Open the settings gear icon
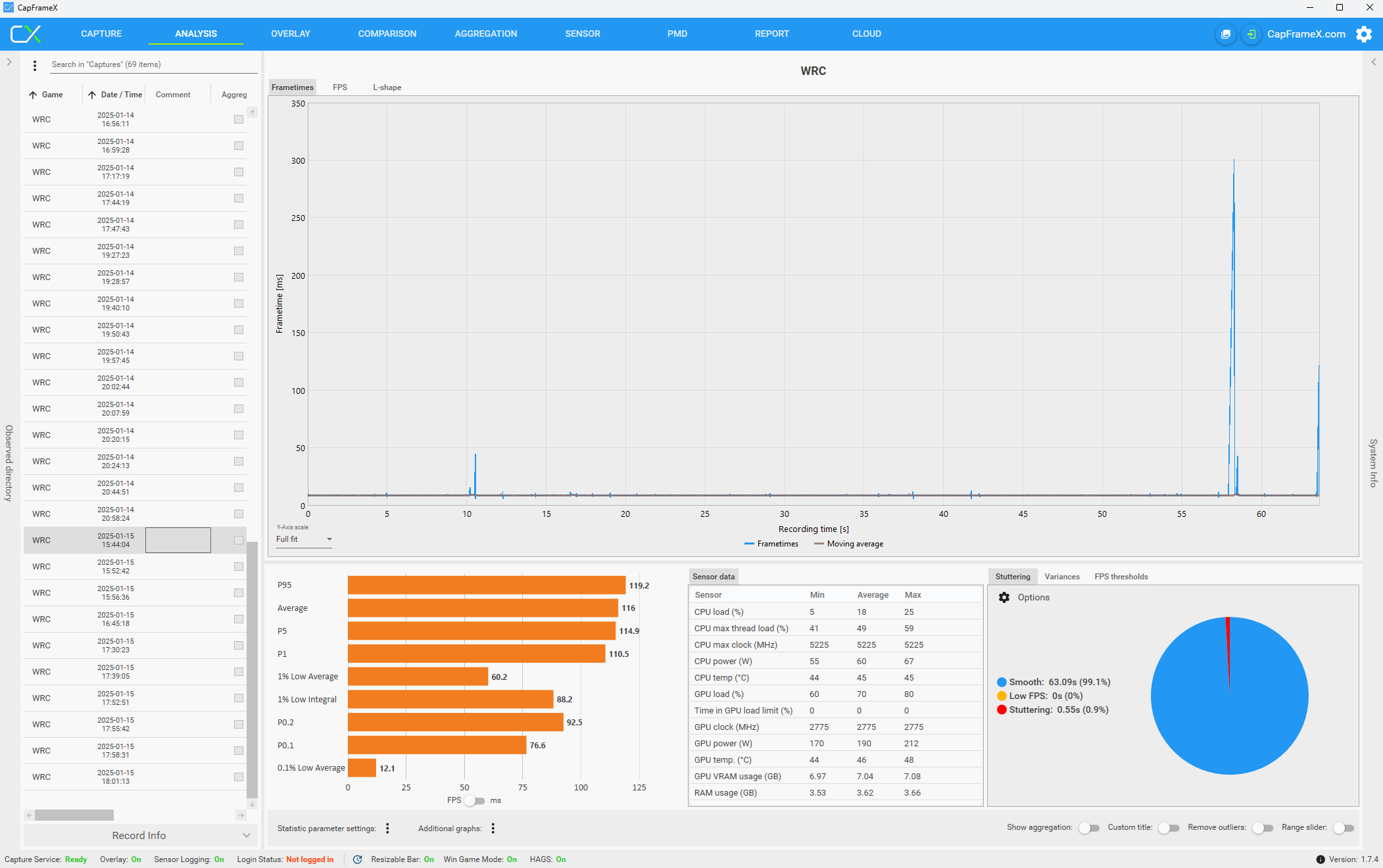The height and width of the screenshot is (868, 1383). (x=1364, y=34)
